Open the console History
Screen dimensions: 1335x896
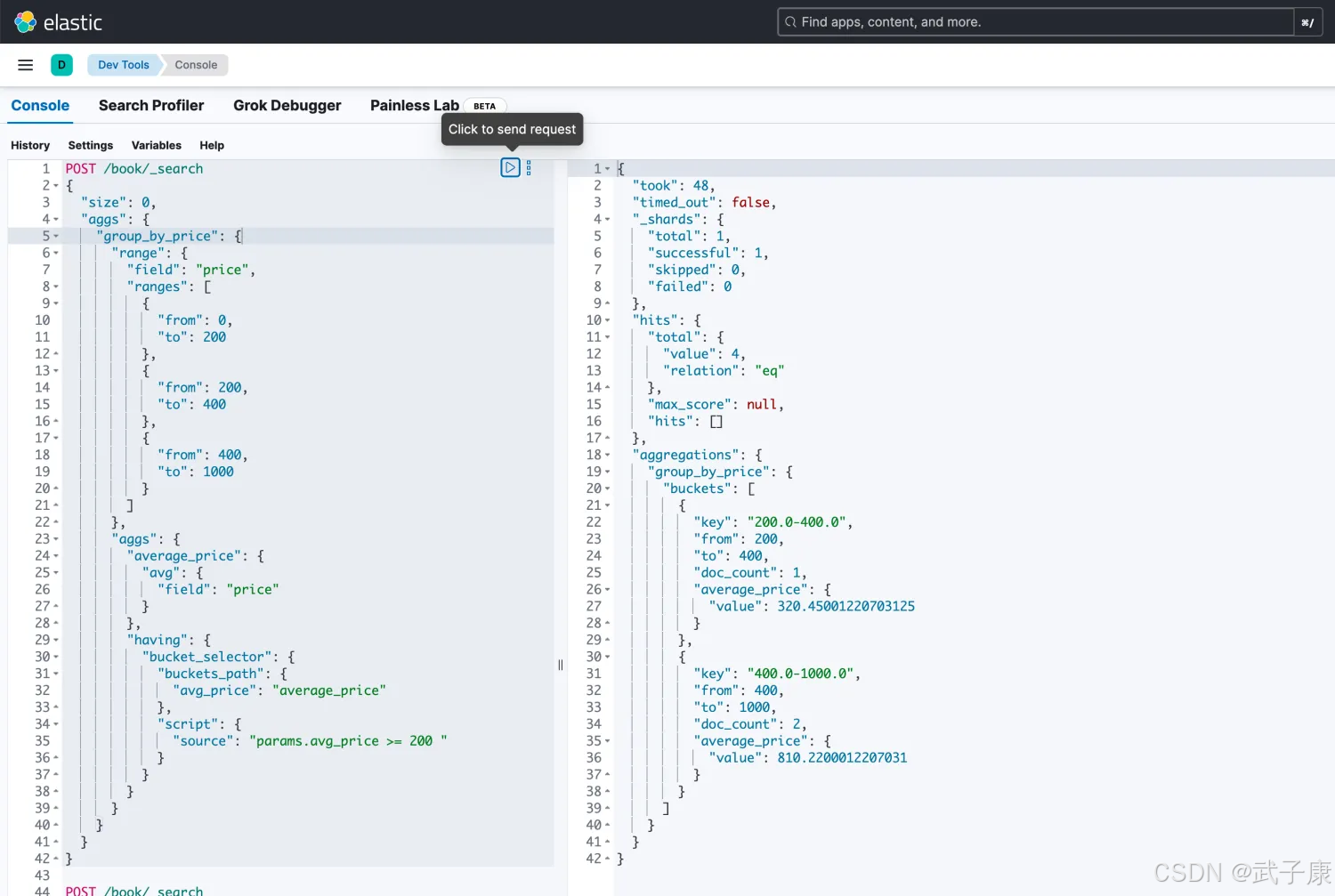coord(30,145)
